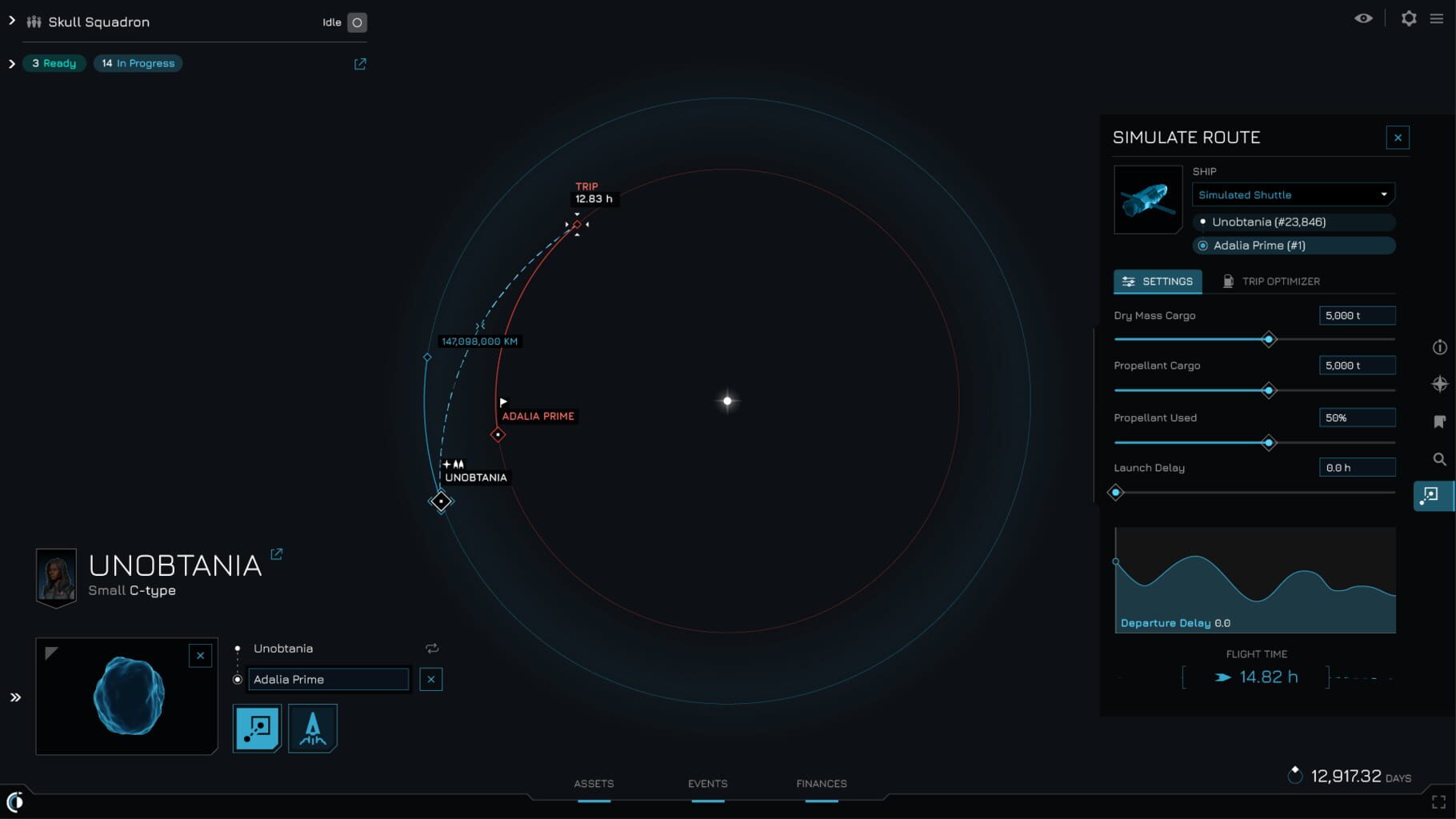
Task: Open the hamburger main menu
Action: [1437, 18]
